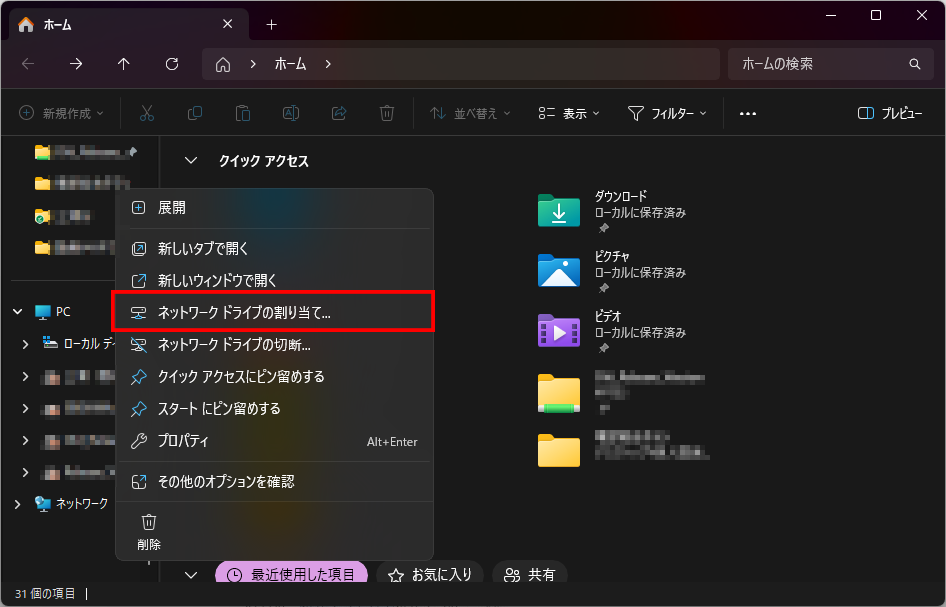Collapse the クイック アクセス section chevron

click(190, 160)
